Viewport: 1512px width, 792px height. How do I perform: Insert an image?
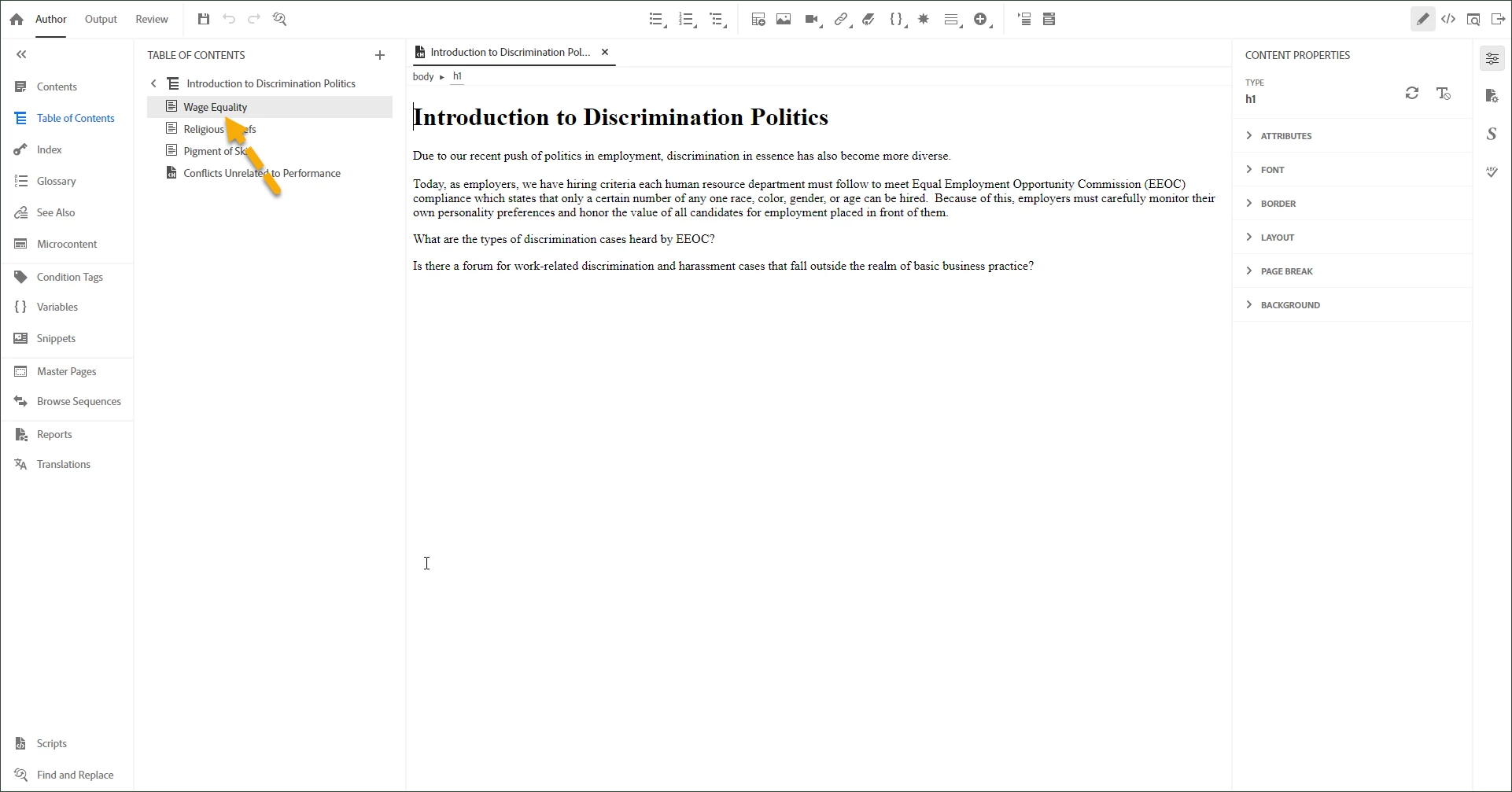(x=784, y=19)
